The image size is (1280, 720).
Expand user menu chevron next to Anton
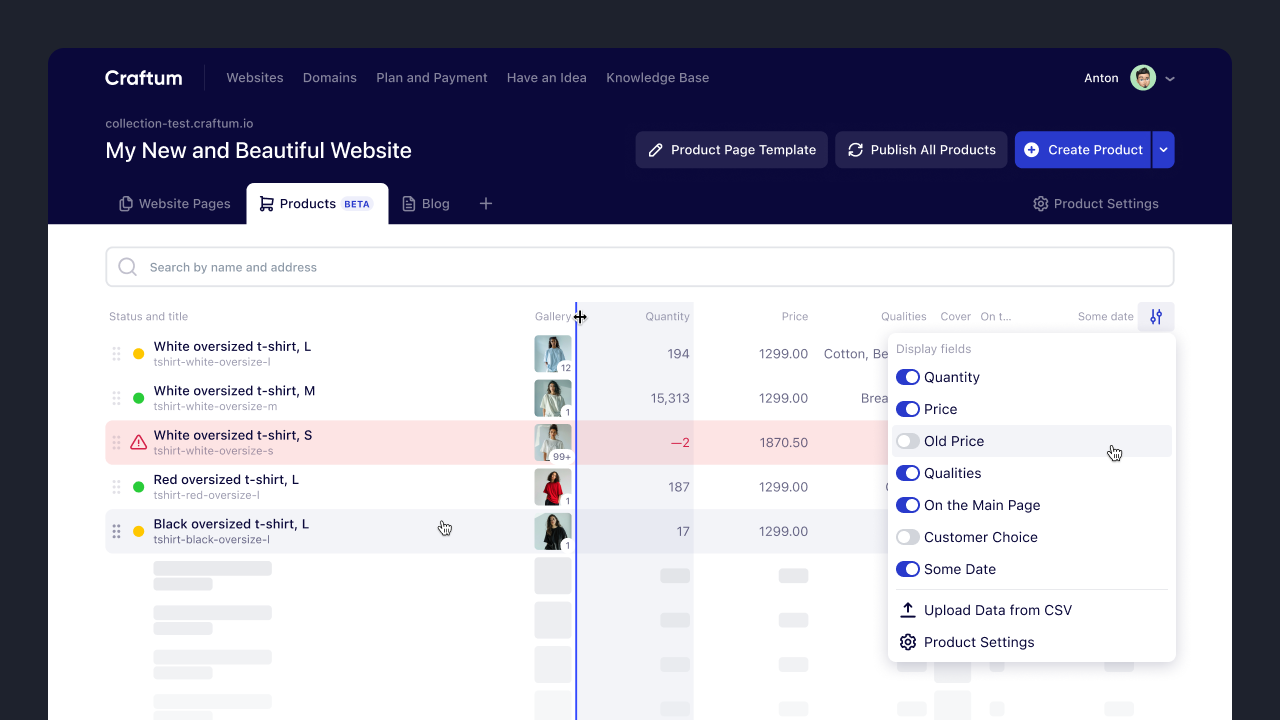pos(1170,79)
